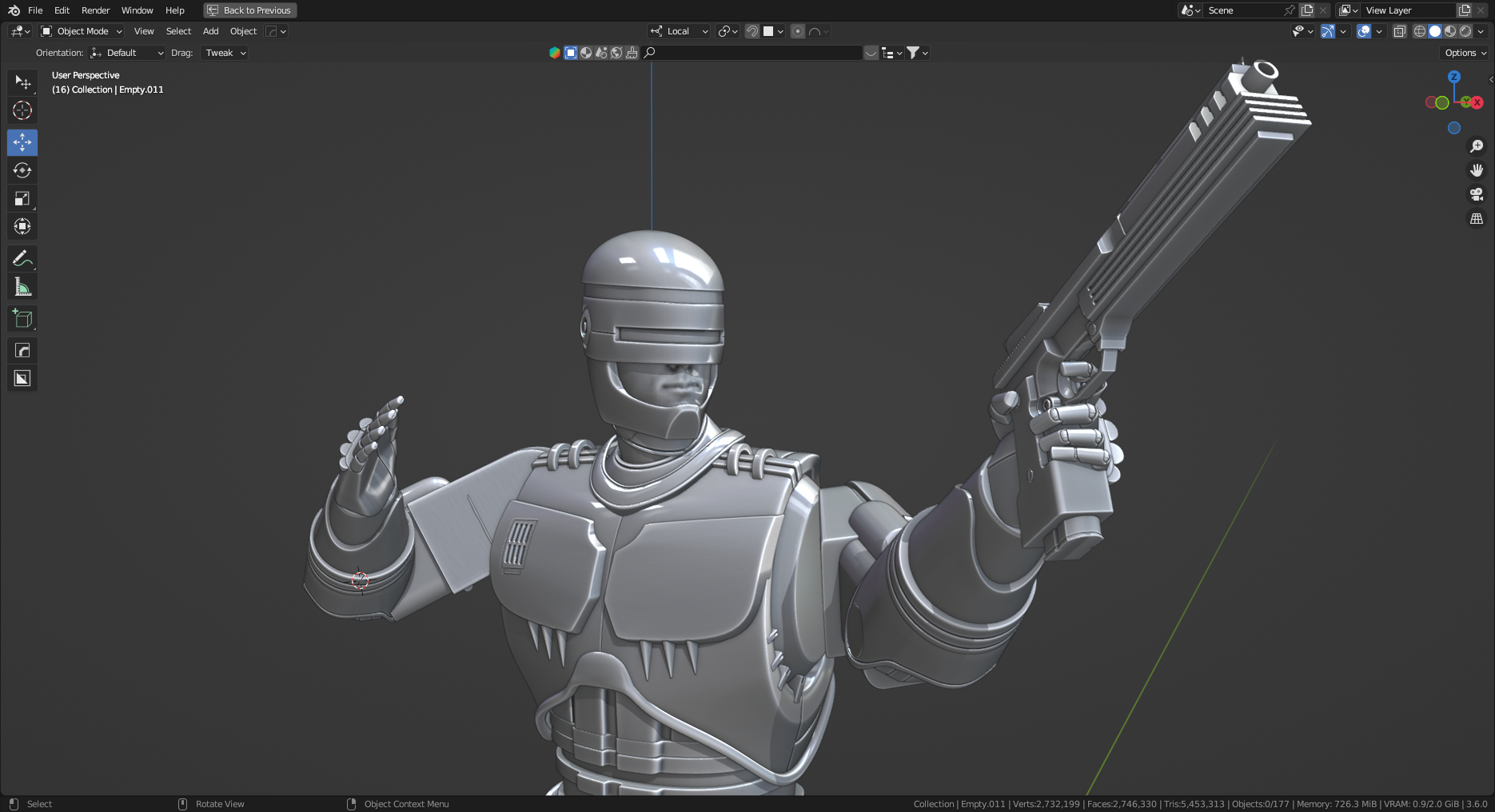The height and width of the screenshot is (812, 1495).
Task: Open the Local transform orientation dropdown
Action: (679, 31)
